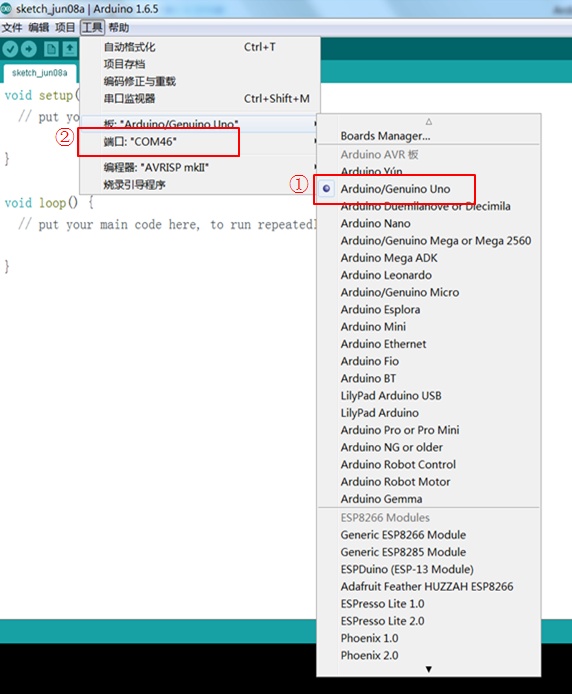Select Arduino Pro or Pro Mini
Screen dimensions: 572x694
tap(429, 431)
